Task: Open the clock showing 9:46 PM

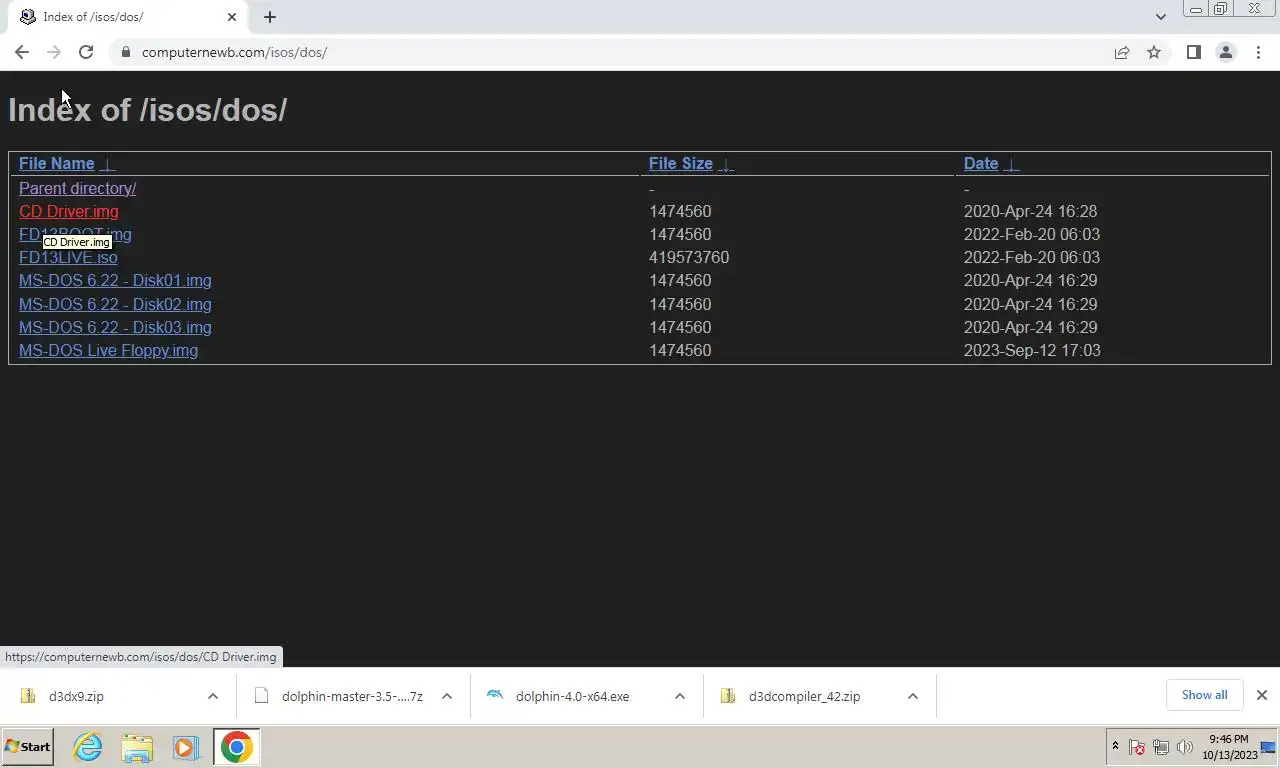Action: point(1229,747)
